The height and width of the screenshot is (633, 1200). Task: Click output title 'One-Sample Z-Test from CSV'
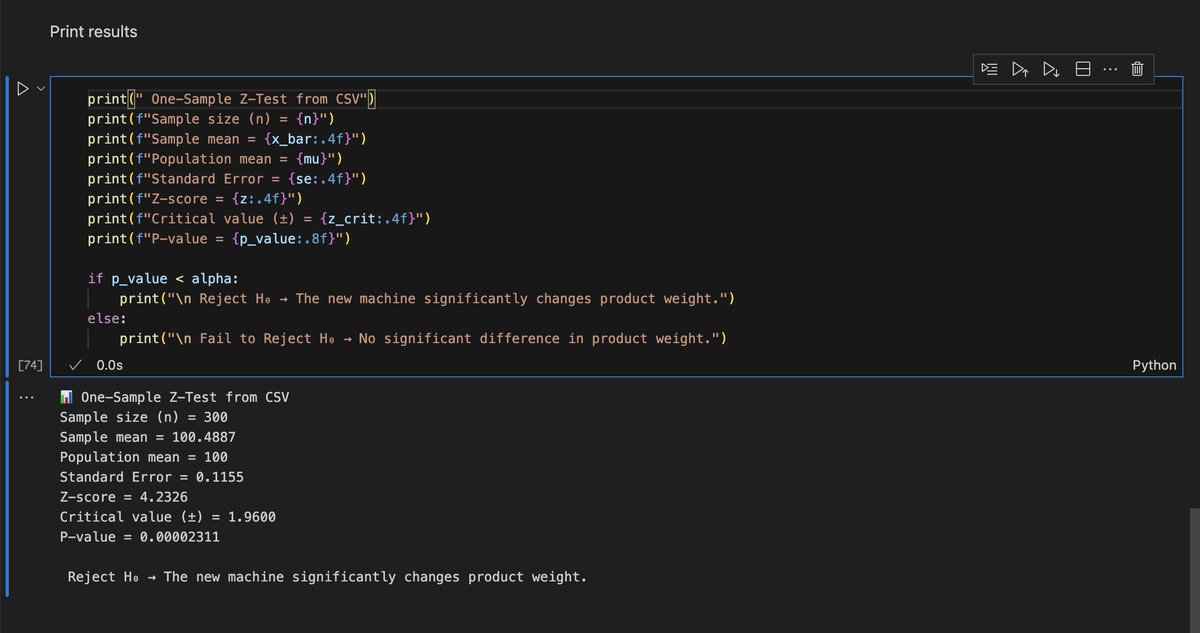click(x=185, y=397)
